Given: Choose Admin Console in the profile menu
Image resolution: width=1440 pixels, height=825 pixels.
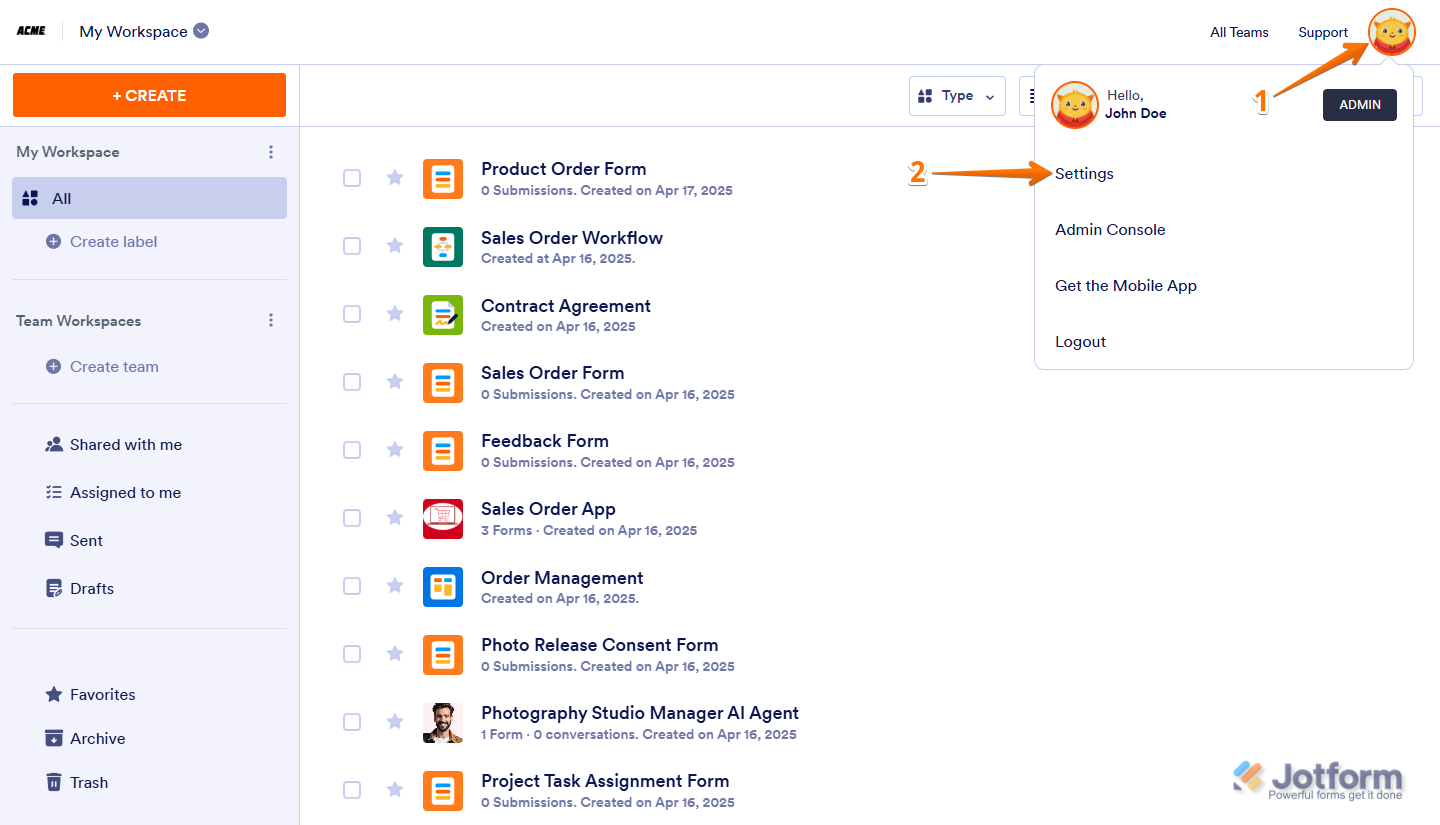Looking at the screenshot, I should click(x=1110, y=230).
